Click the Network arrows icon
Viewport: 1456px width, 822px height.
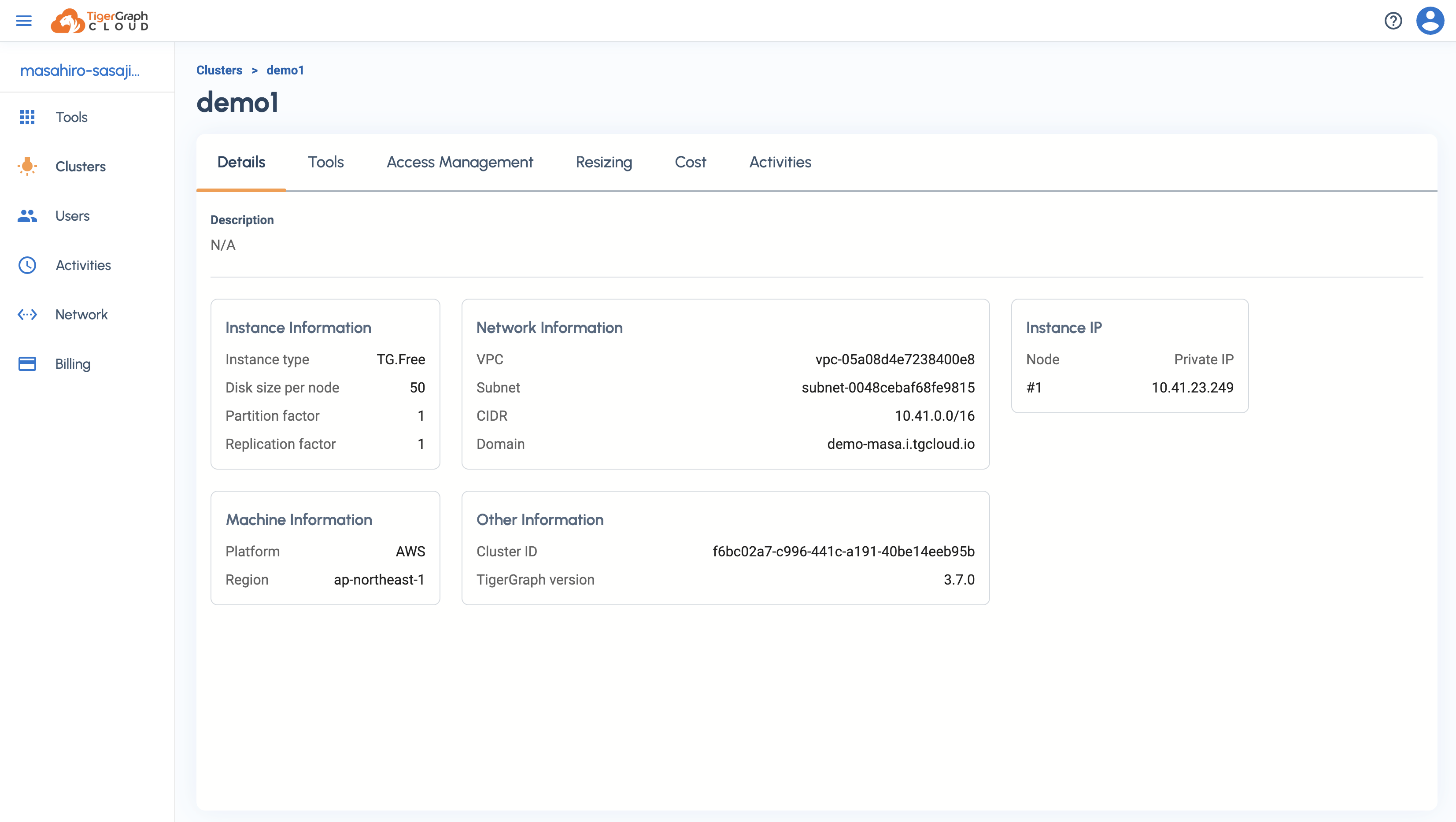tap(27, 315)
